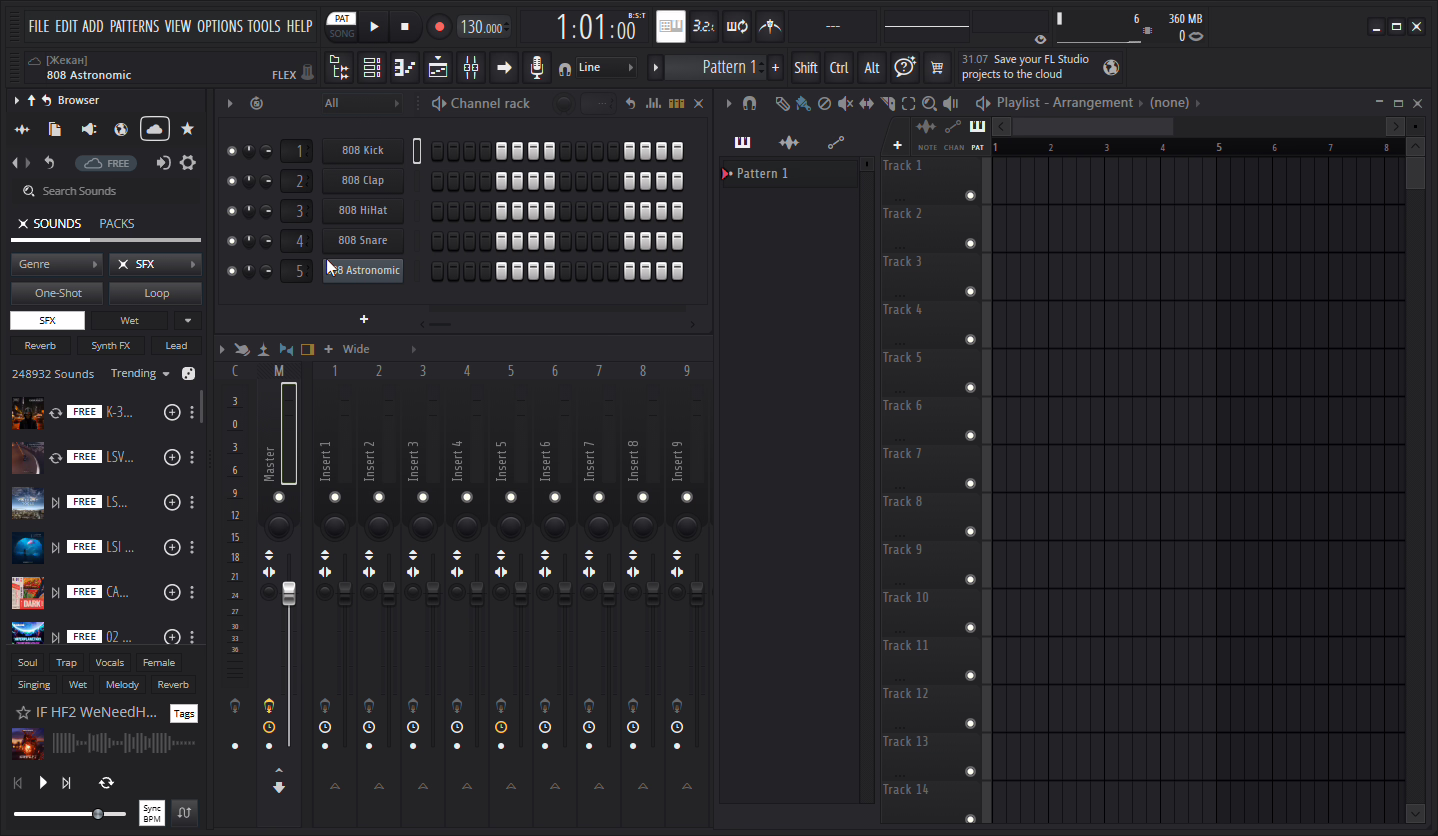Enable the typing keyboard to piano icon
This screenshot has width=1438, height=836.
[x=671, y=26]
